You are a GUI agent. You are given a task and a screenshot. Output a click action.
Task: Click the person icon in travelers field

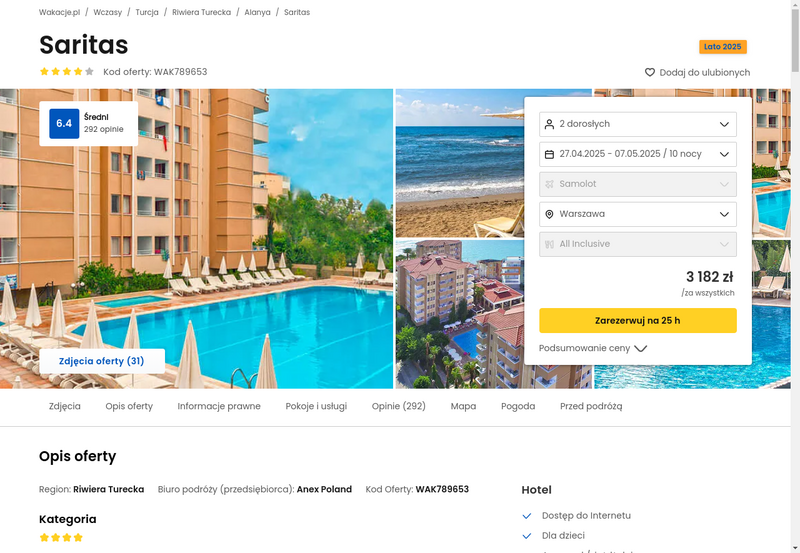point(549,124)
